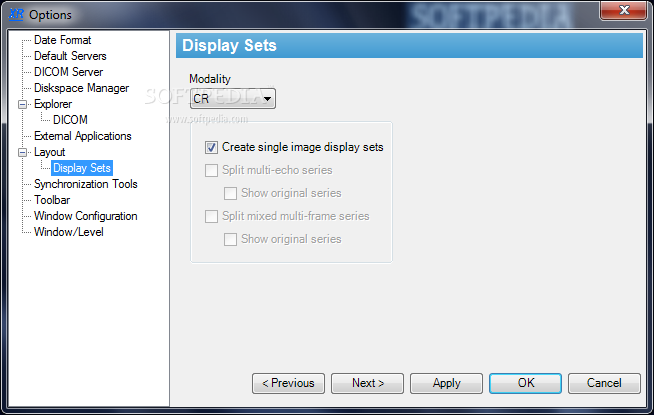Open Window/Level options page
This screenshot has width=654, height=415.
click(69, 232)
